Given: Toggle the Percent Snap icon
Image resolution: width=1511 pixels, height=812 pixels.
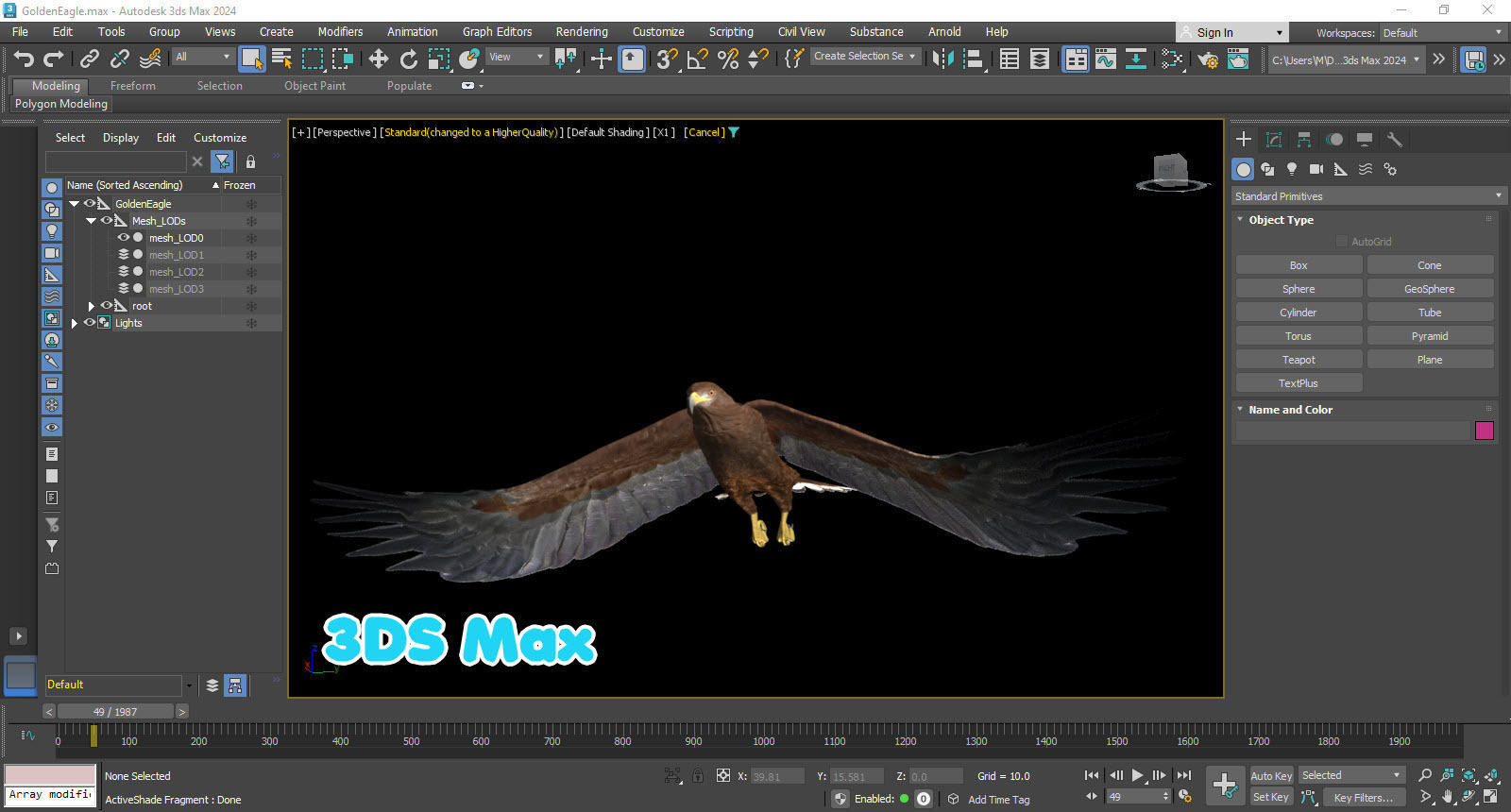Looking at the screenshot, I should point(728,59).
